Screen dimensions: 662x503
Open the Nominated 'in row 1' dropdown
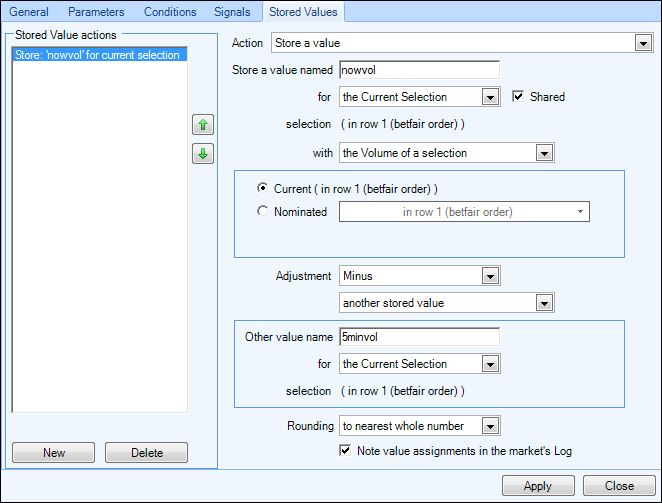point(464,212)
